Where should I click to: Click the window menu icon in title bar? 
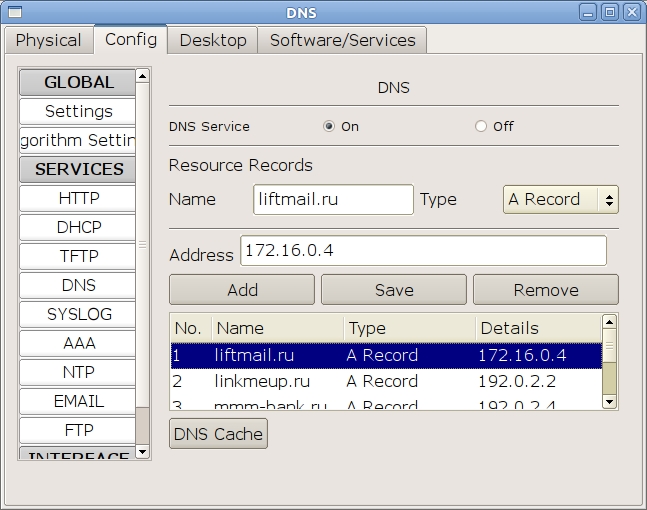(x=14, y=12)
